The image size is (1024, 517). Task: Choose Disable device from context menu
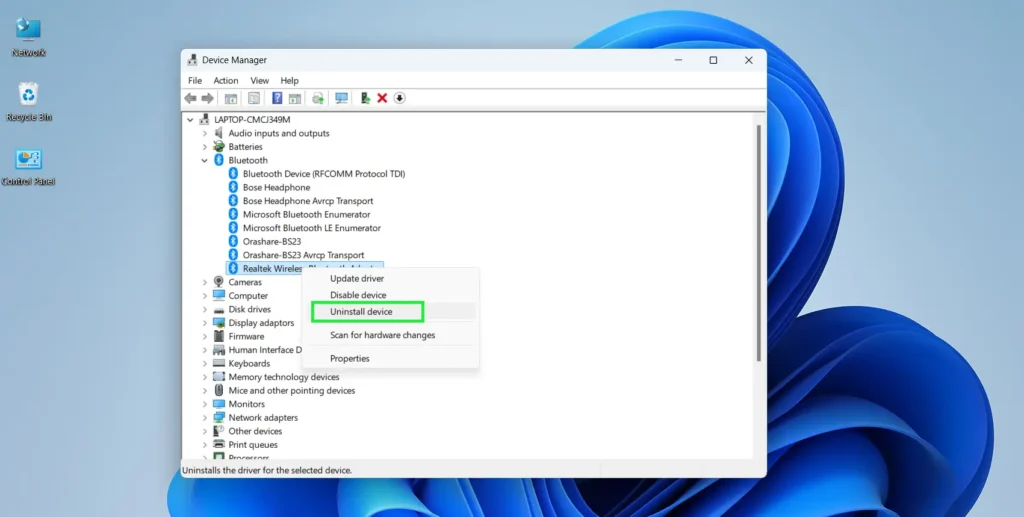pyautogui.click(x=391, y=295)
